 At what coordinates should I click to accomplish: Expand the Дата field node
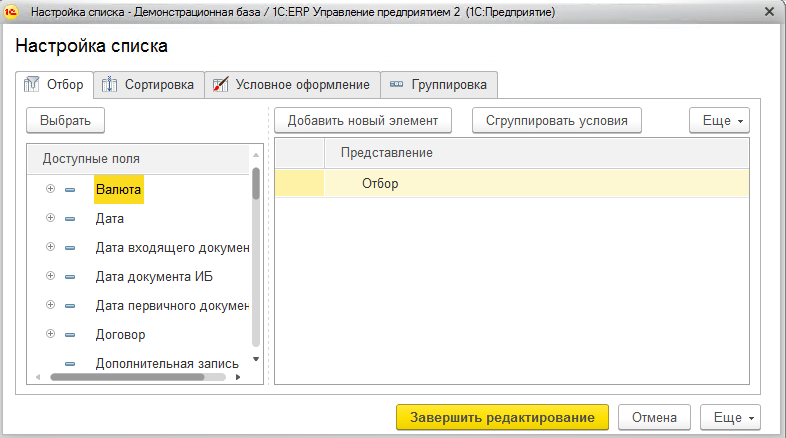click(50, 218)
